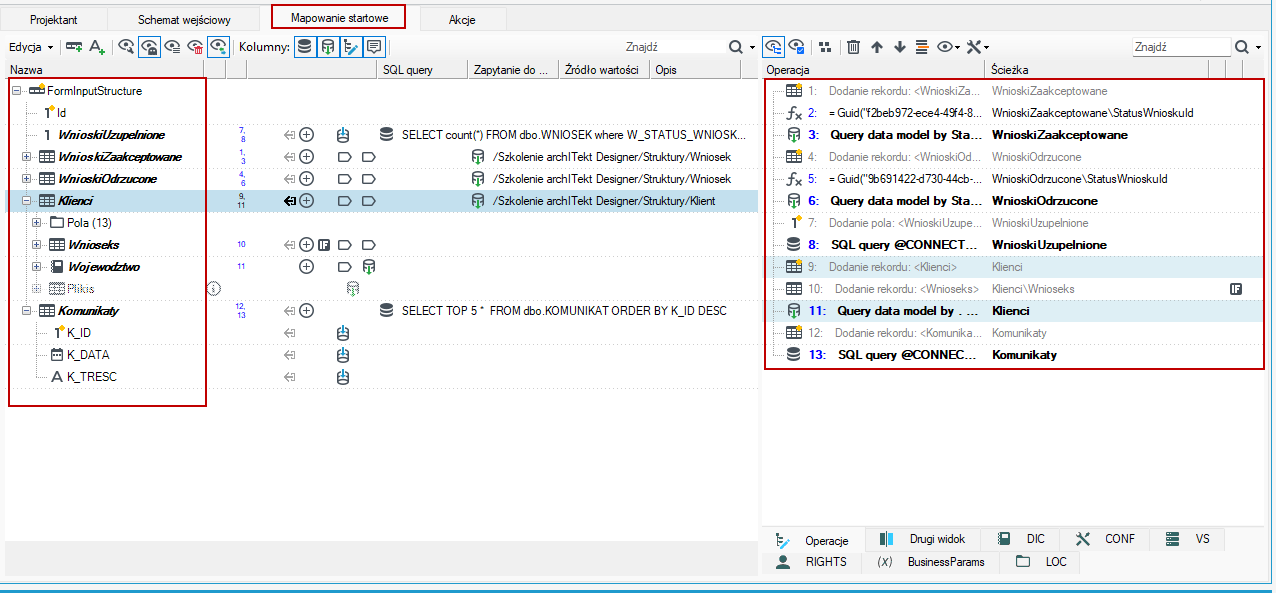Click the database icon in the K_TRESC row
1276x593 pixels.
(343, 377)
